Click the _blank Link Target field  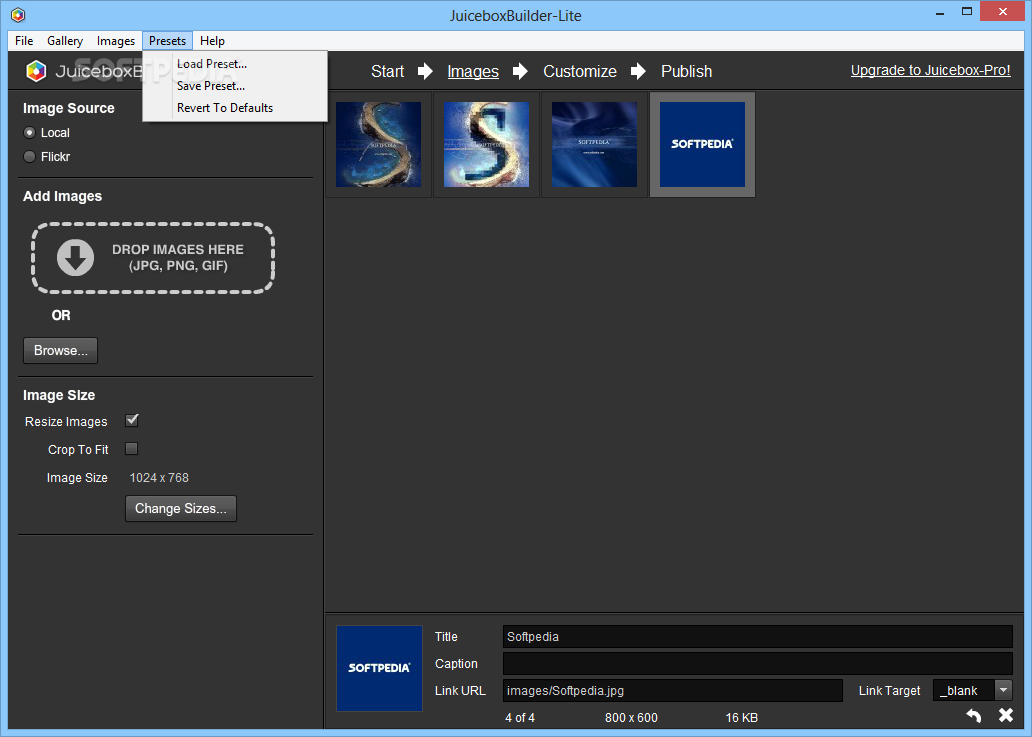point(964,690)
